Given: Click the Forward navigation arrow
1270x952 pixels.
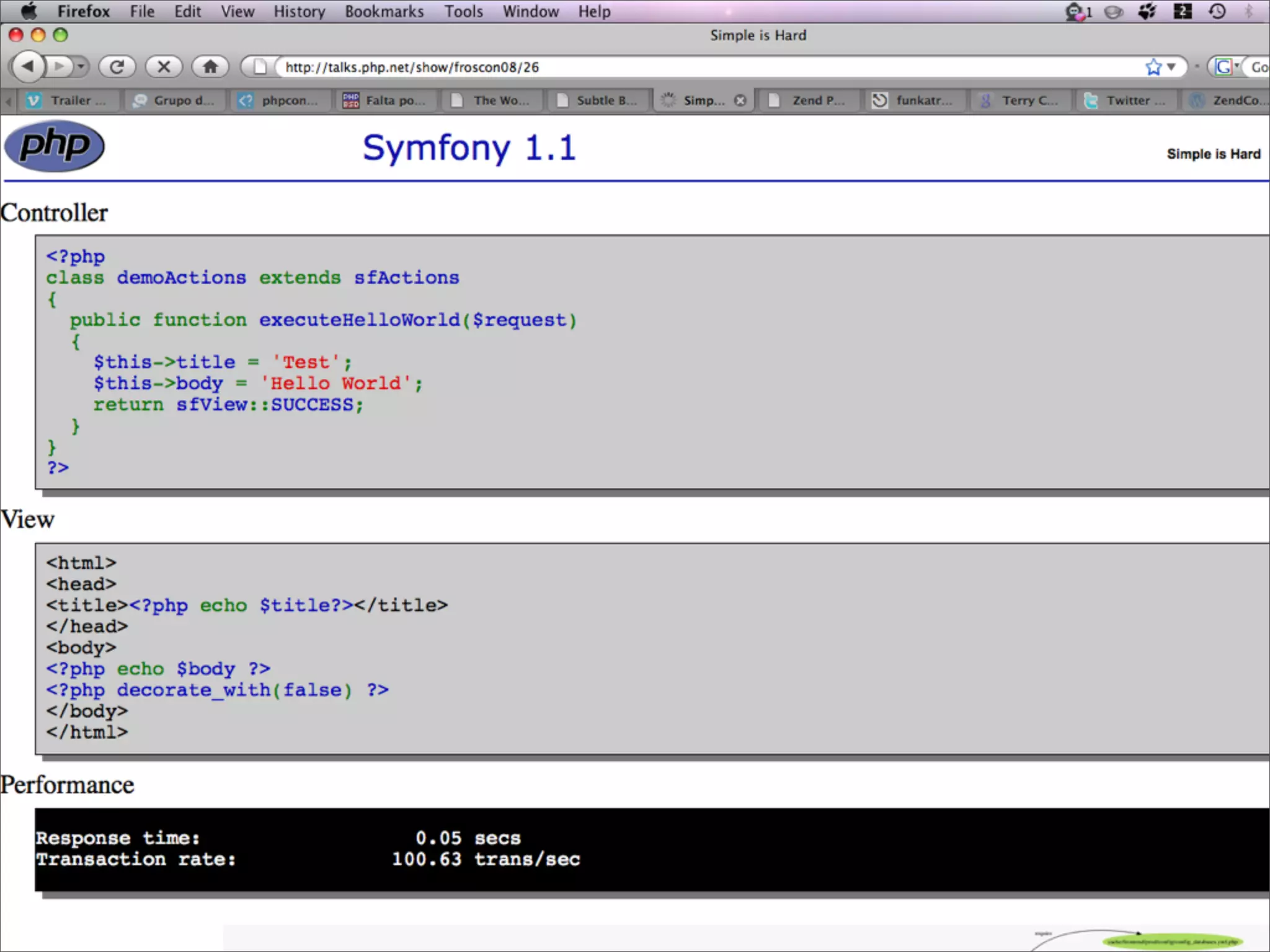Looking at the screenshot, I should (59, 66).
